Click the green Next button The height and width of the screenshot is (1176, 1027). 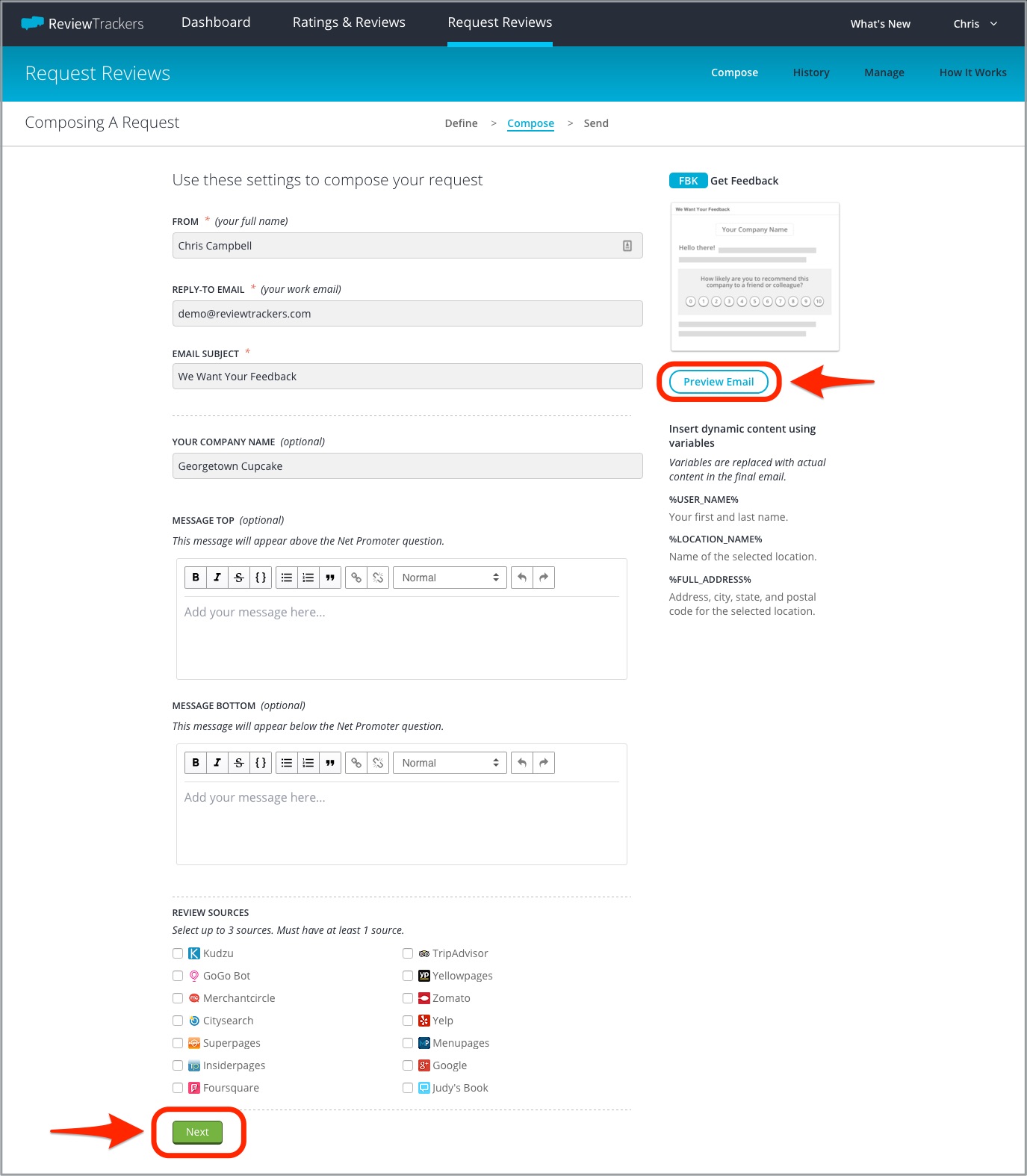197,1132
